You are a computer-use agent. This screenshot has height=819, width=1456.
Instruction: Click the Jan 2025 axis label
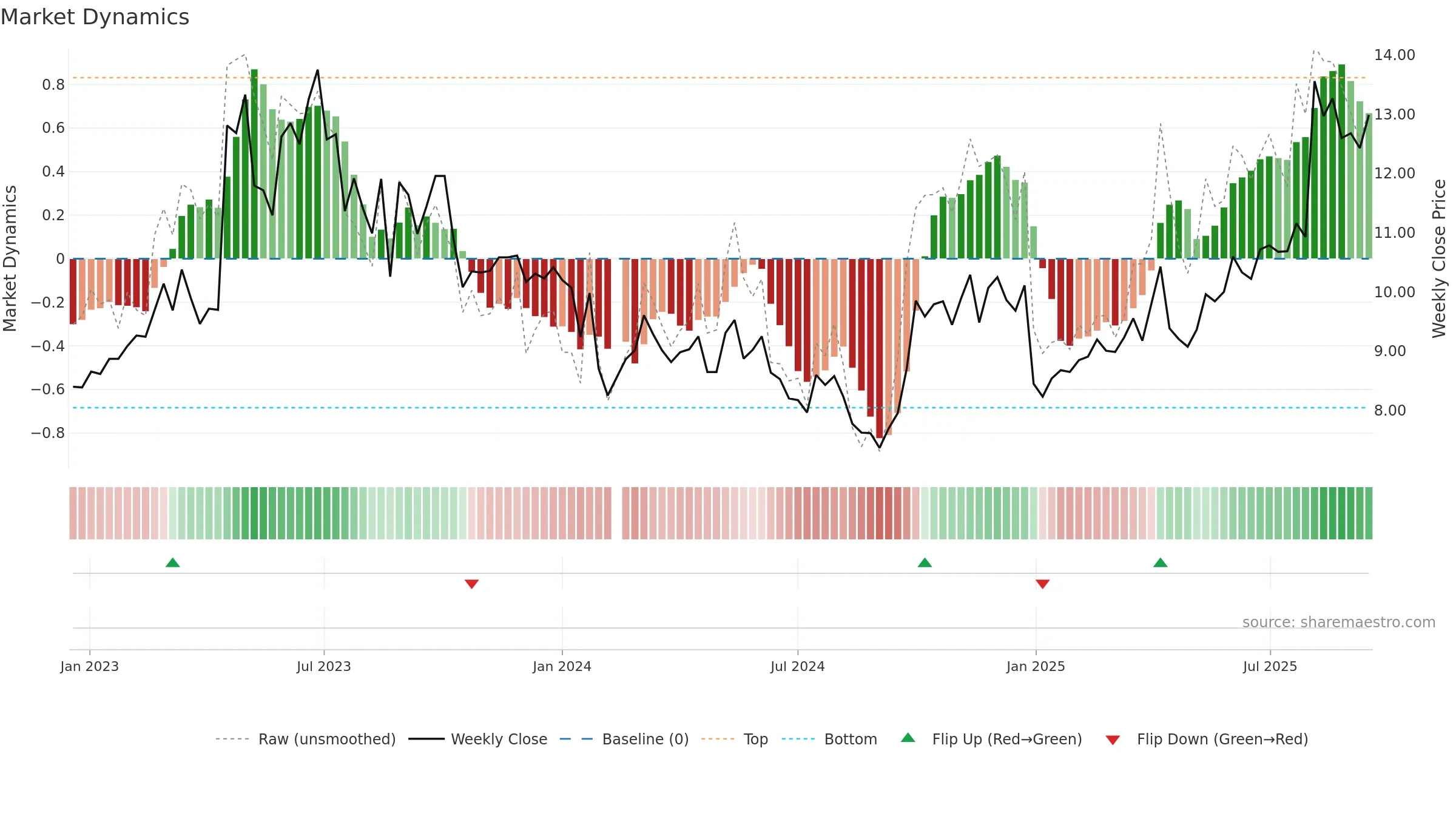pos(1036,666)
